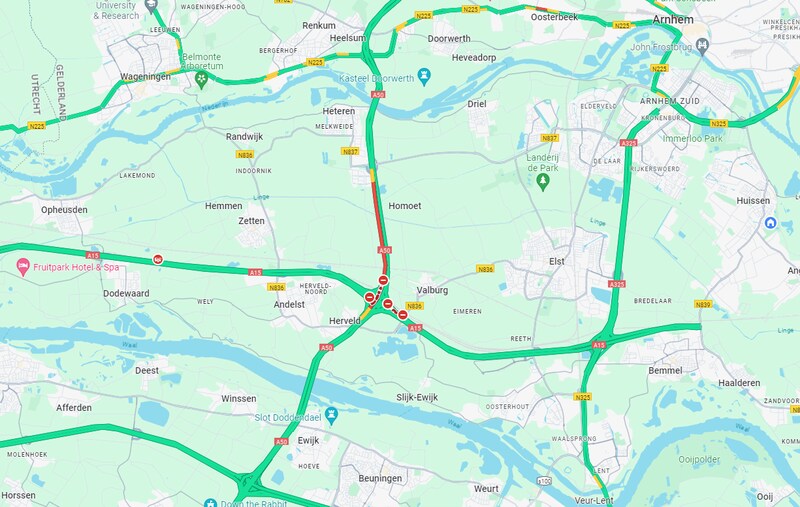
Task: Select the N837 road shield near Heteren
Action: 350,151
